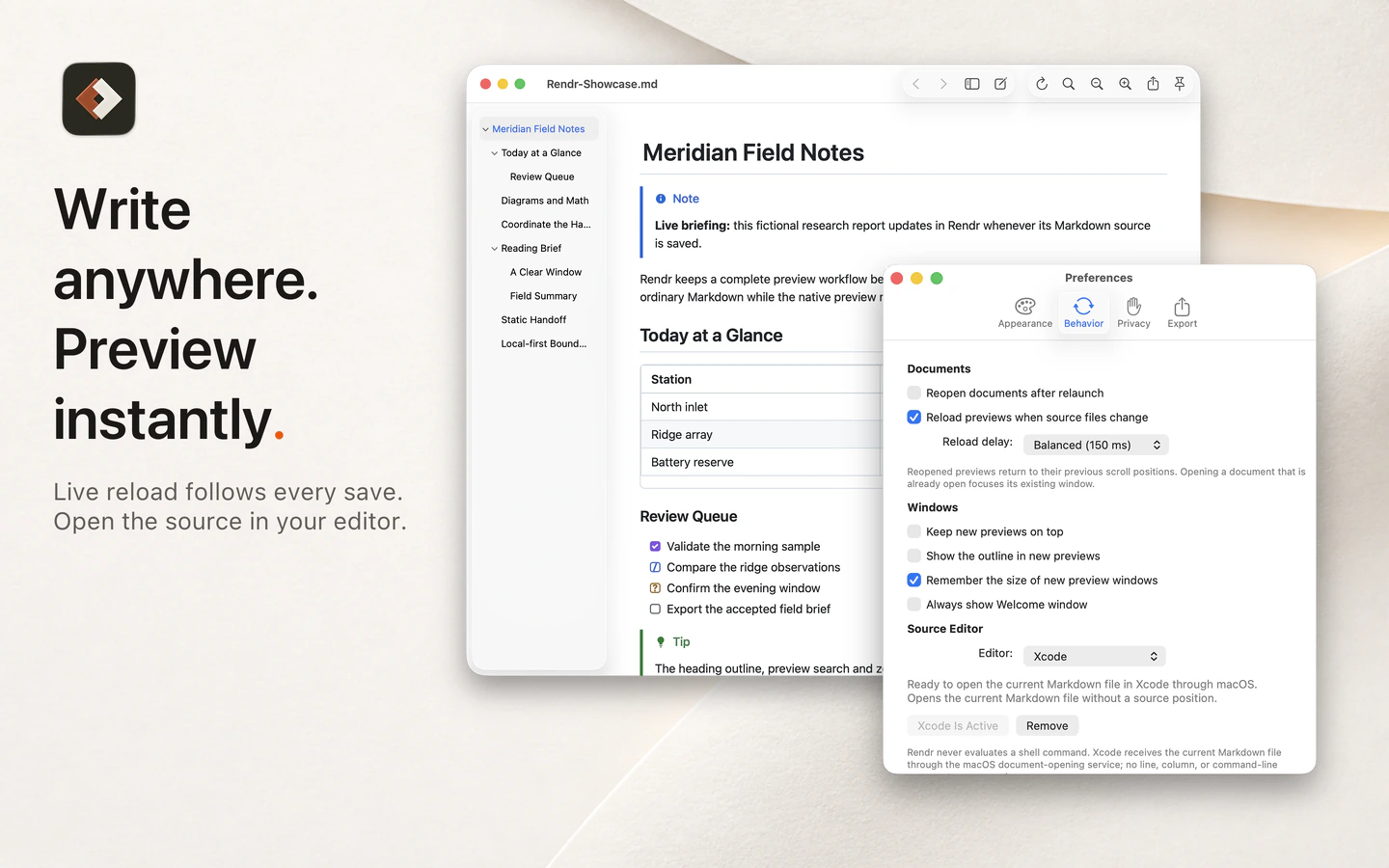
Task: Click the North inlet table cell
Action: click(x=762, y=407)
